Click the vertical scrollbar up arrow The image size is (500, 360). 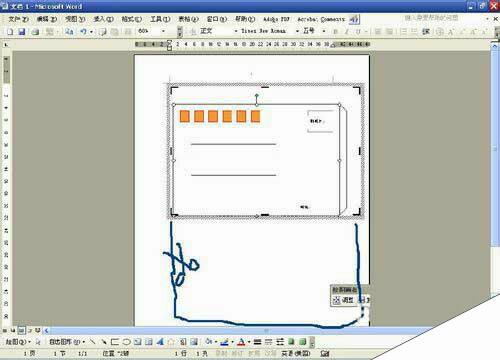[495, 47]
